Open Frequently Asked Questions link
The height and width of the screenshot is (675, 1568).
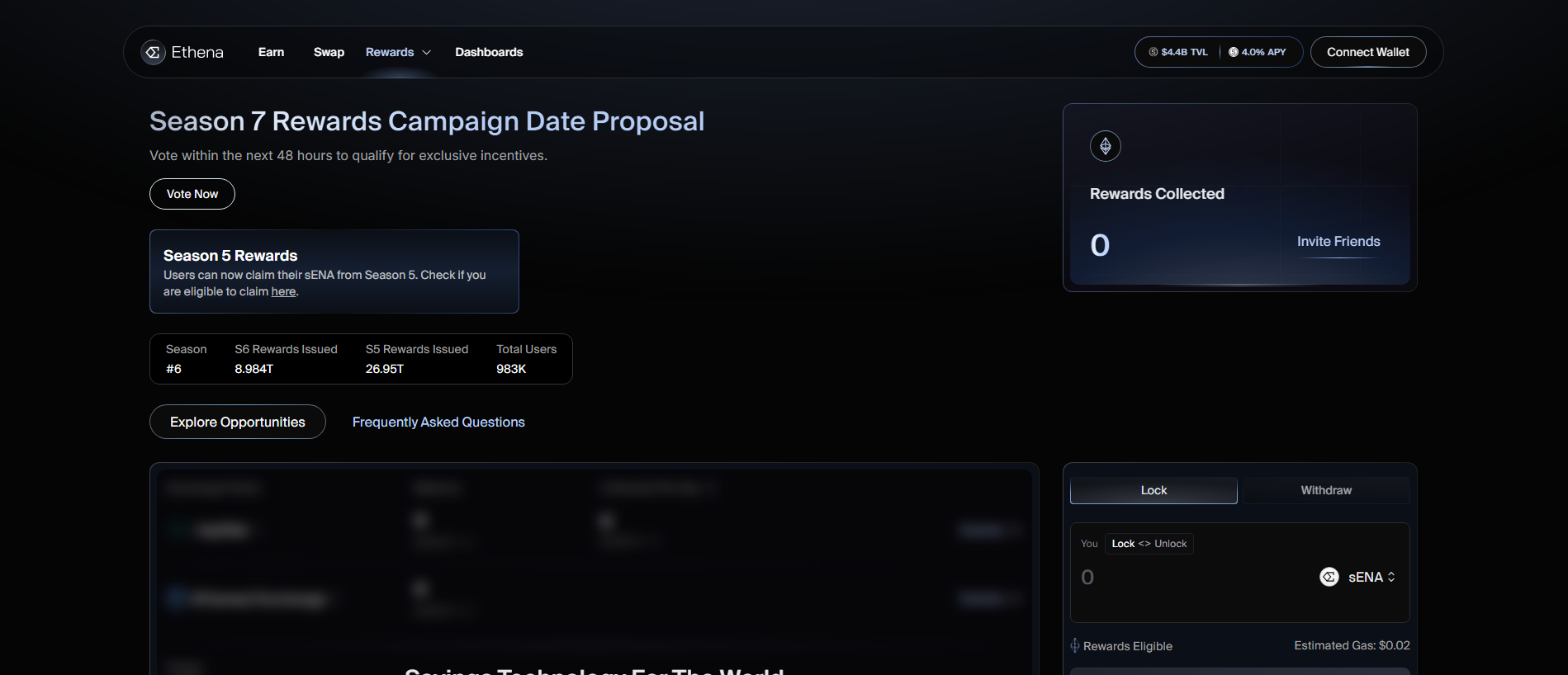click(438, 422)
